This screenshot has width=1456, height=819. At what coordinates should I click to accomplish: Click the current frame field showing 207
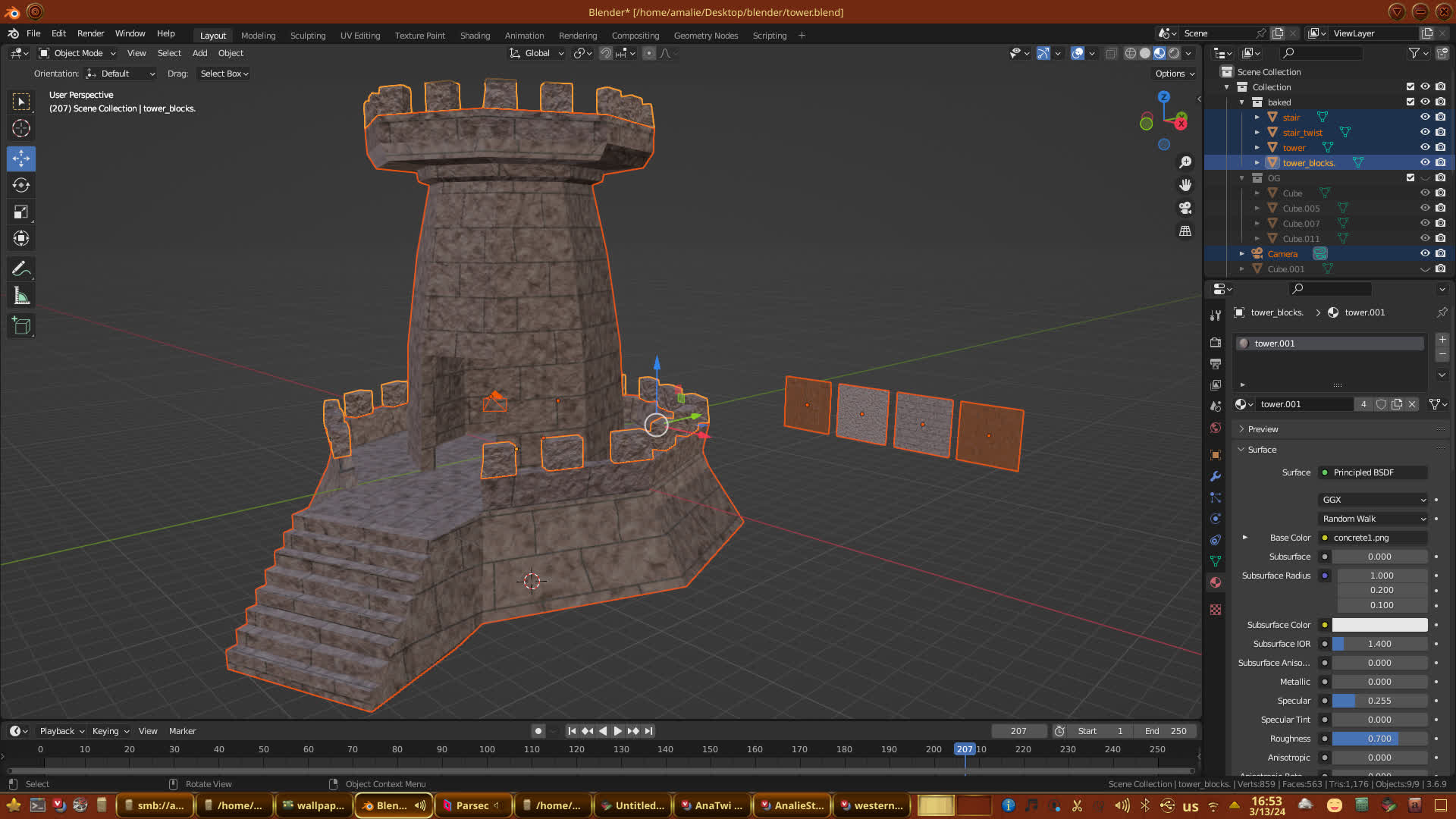coord(1018,731)
